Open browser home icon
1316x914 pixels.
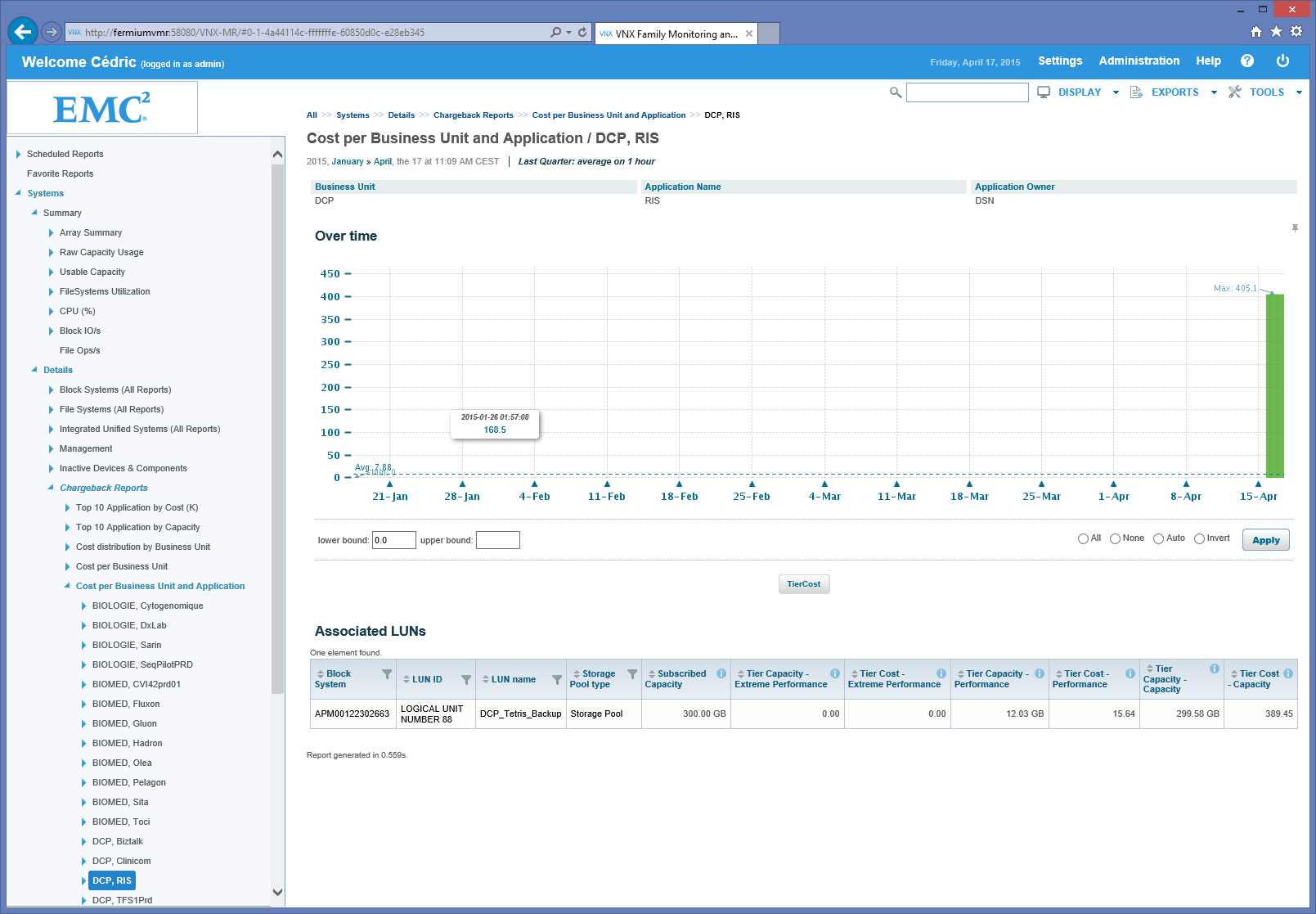(1256, 32)
